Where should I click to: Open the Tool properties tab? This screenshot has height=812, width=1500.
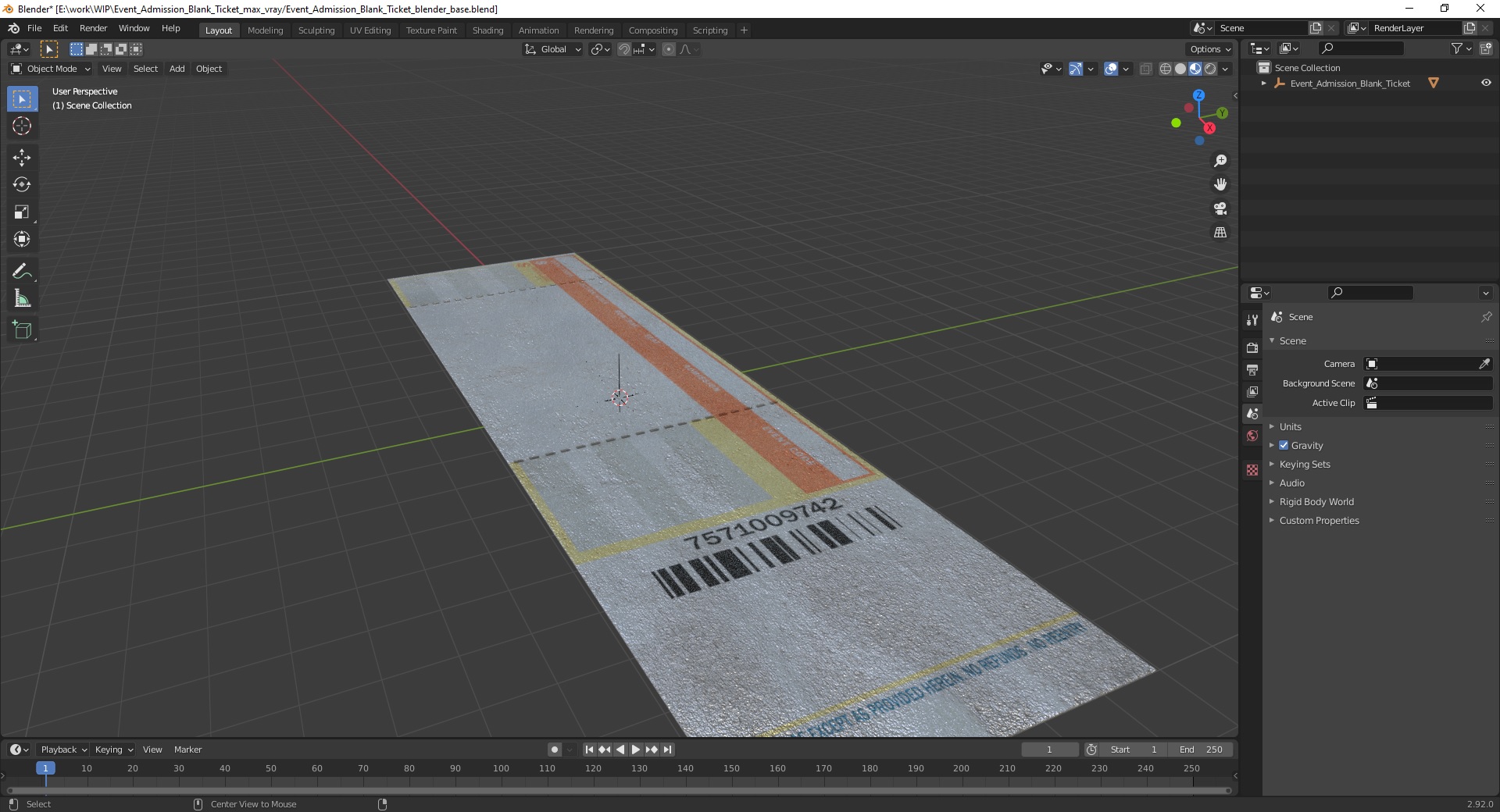click(1252, 320)
